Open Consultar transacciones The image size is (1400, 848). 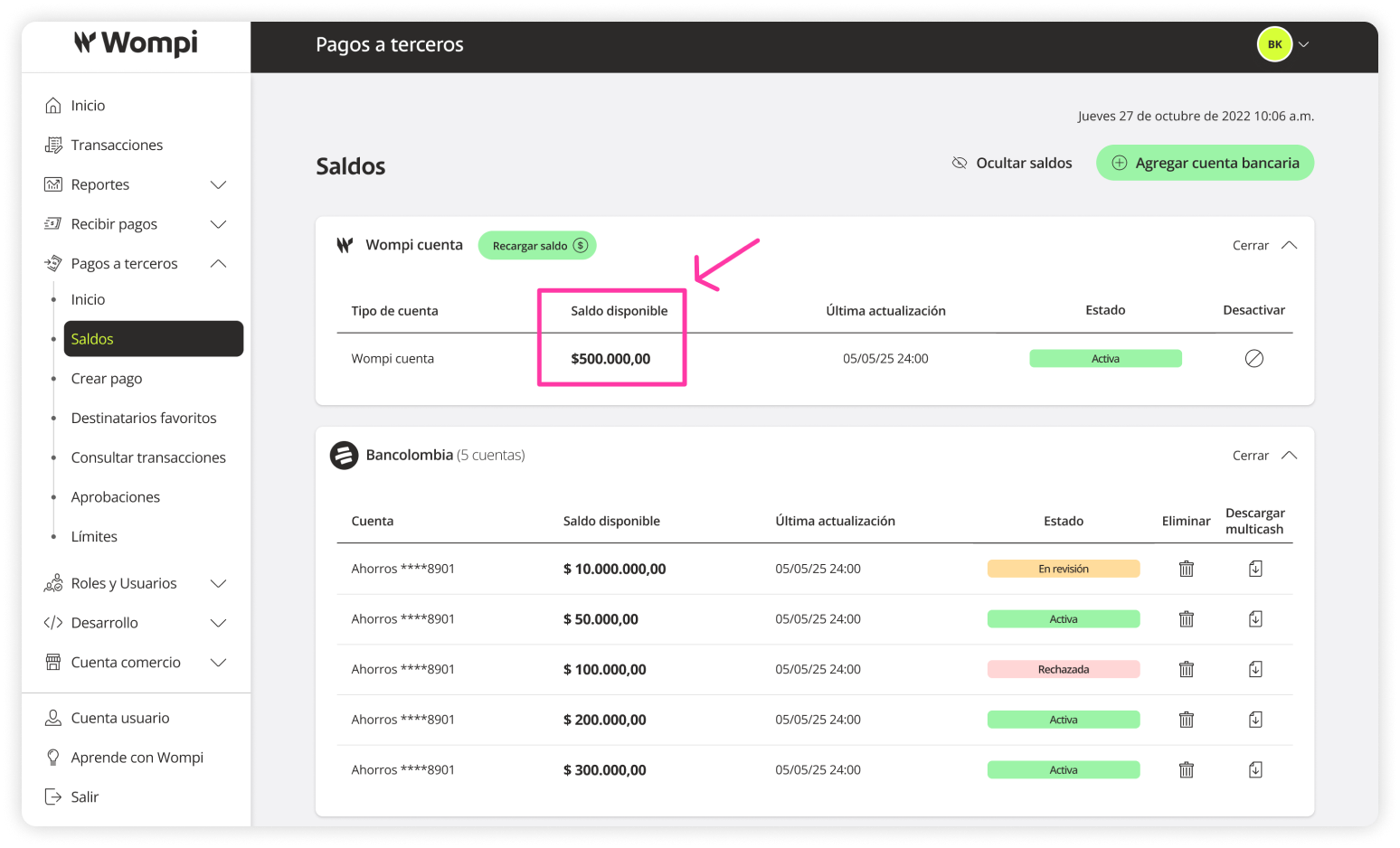(x=148, y=457)
